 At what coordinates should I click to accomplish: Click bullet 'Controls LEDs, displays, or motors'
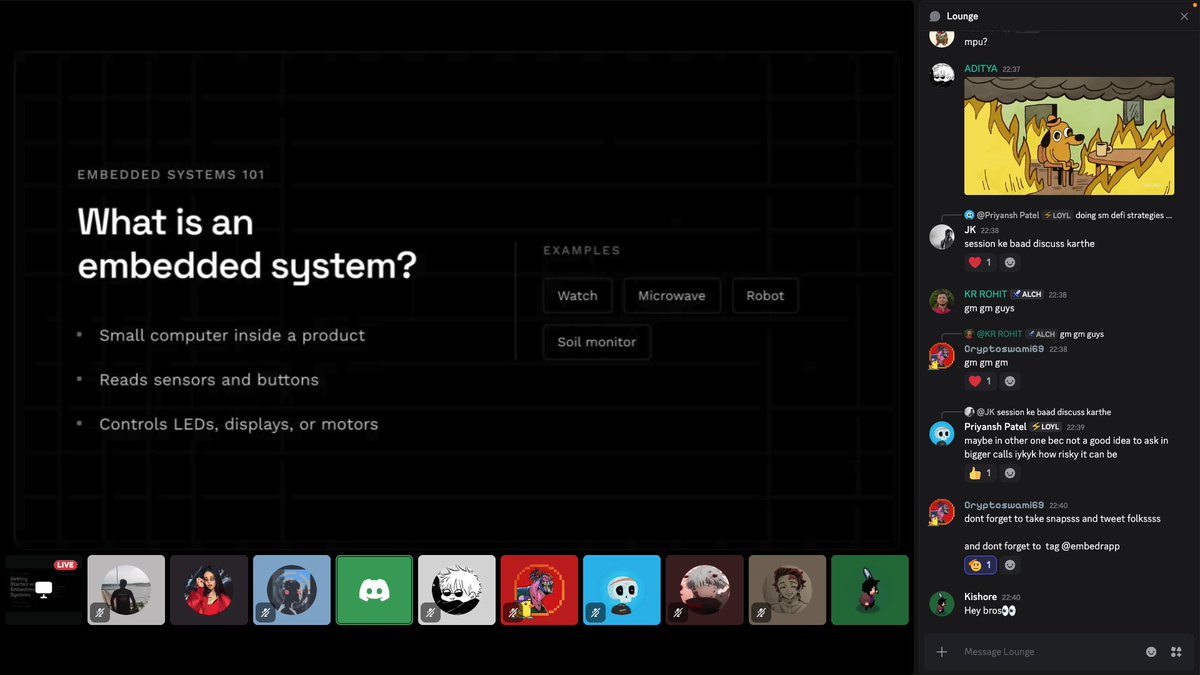[x=239, y=424]
